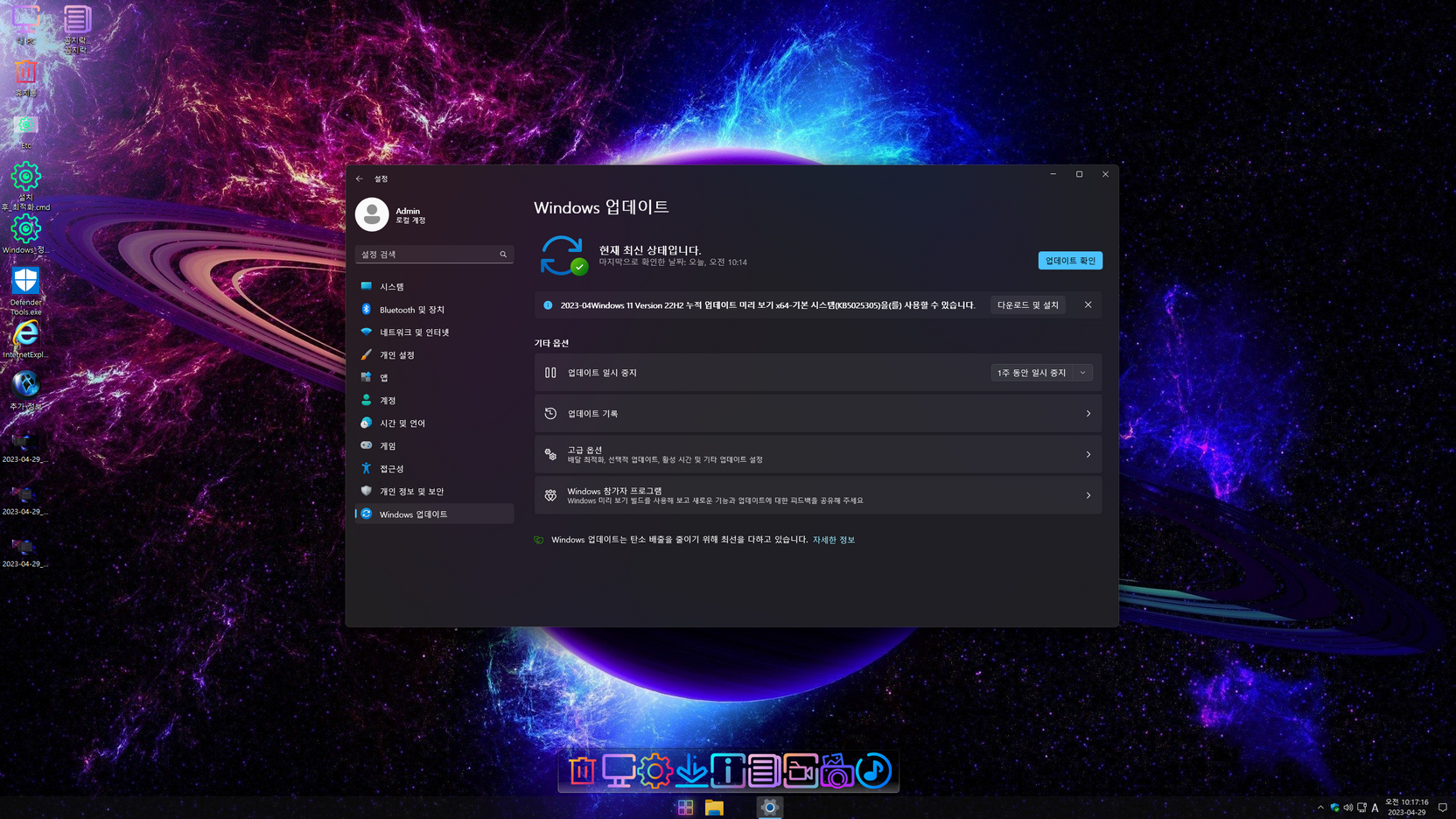Viewport: 1456px width, 819px height.
Task: Click the network tray icon
Action: point(1361,808)
